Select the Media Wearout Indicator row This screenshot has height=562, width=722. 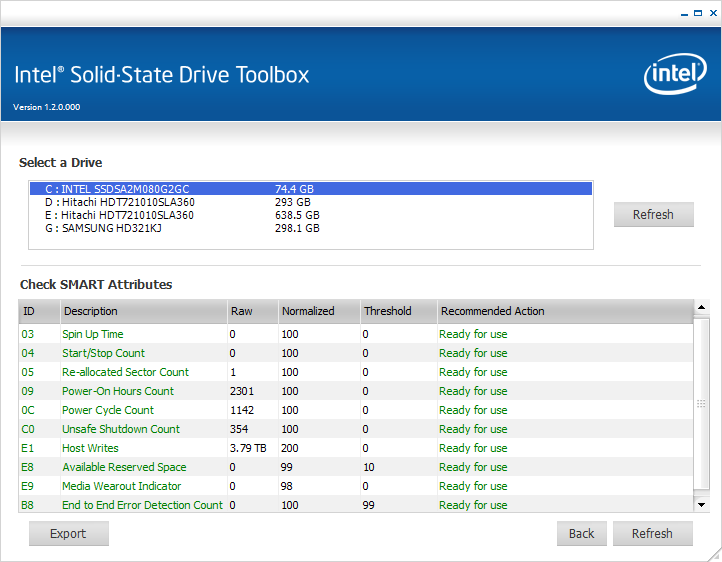[355, 486]
